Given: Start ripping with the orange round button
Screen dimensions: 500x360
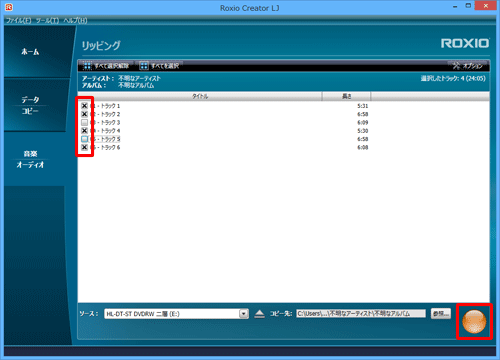Looking at the screenshot, I should point(474,321).
